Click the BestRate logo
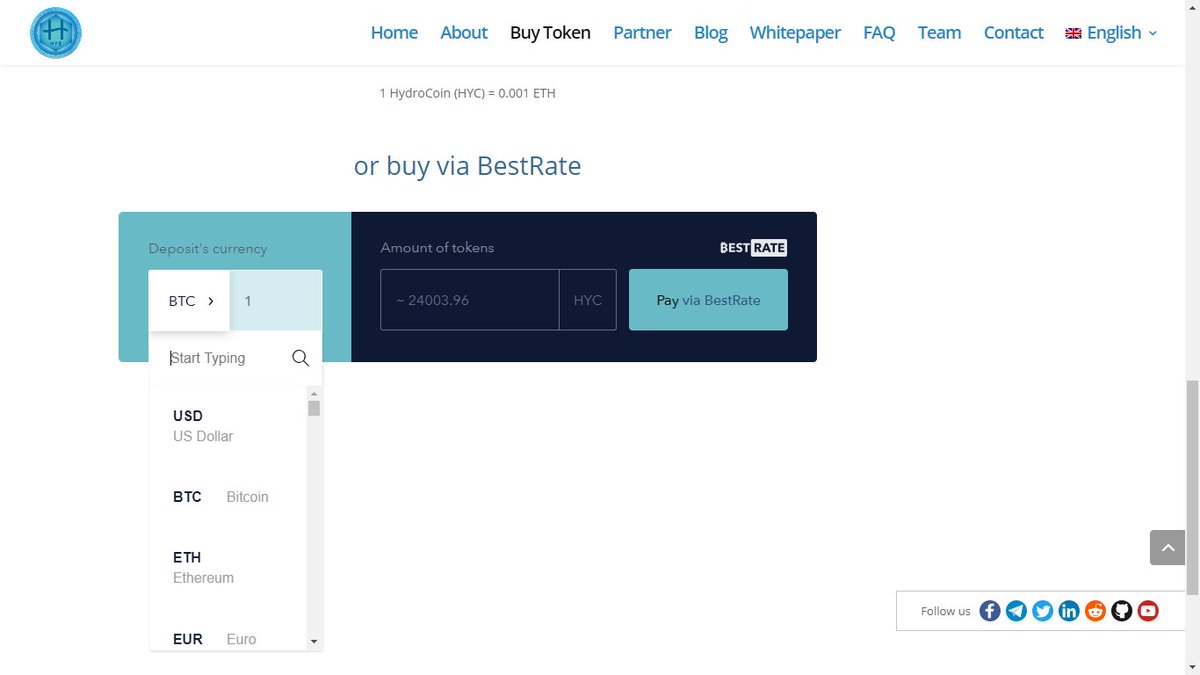The width and height of the screenshot is (1200, 675). click(753, 247)
